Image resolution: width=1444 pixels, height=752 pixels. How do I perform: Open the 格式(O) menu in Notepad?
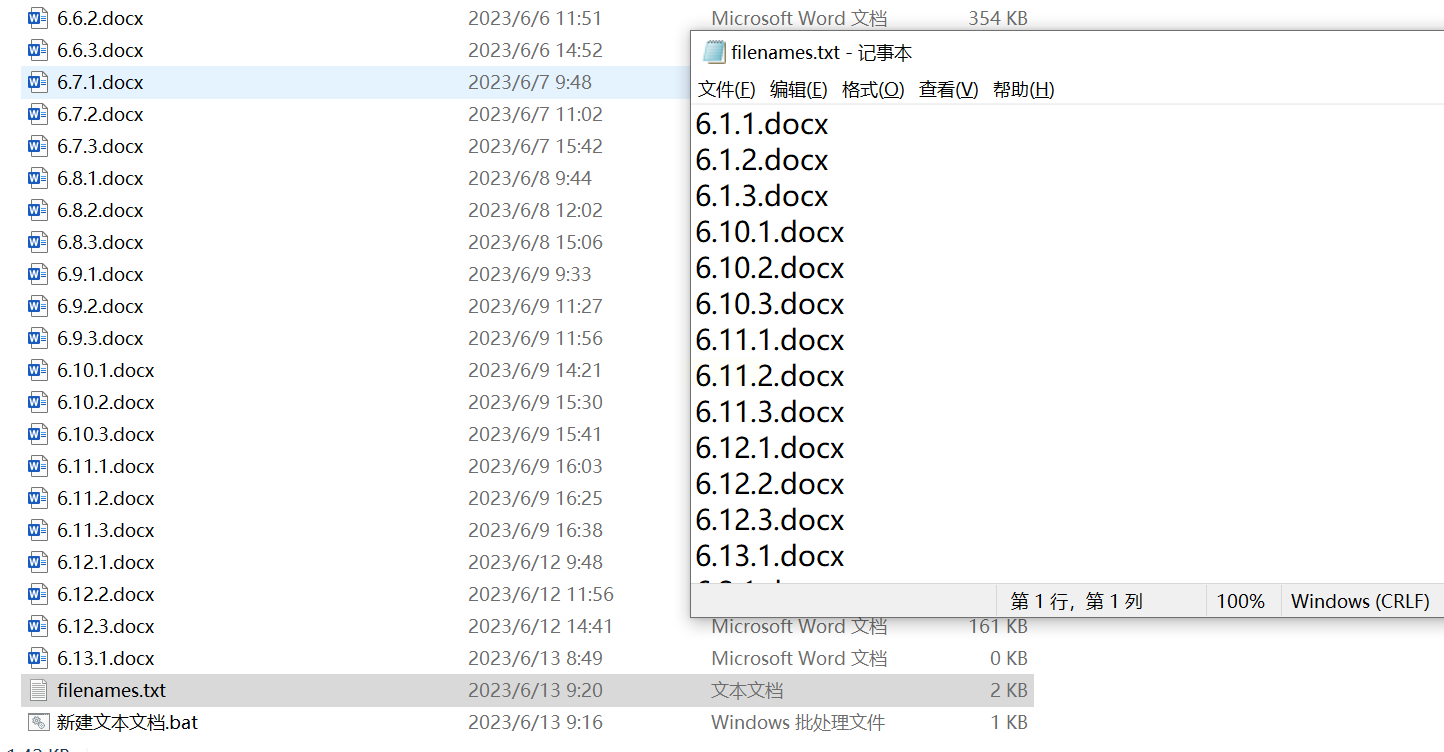click(x=873, y=89)
